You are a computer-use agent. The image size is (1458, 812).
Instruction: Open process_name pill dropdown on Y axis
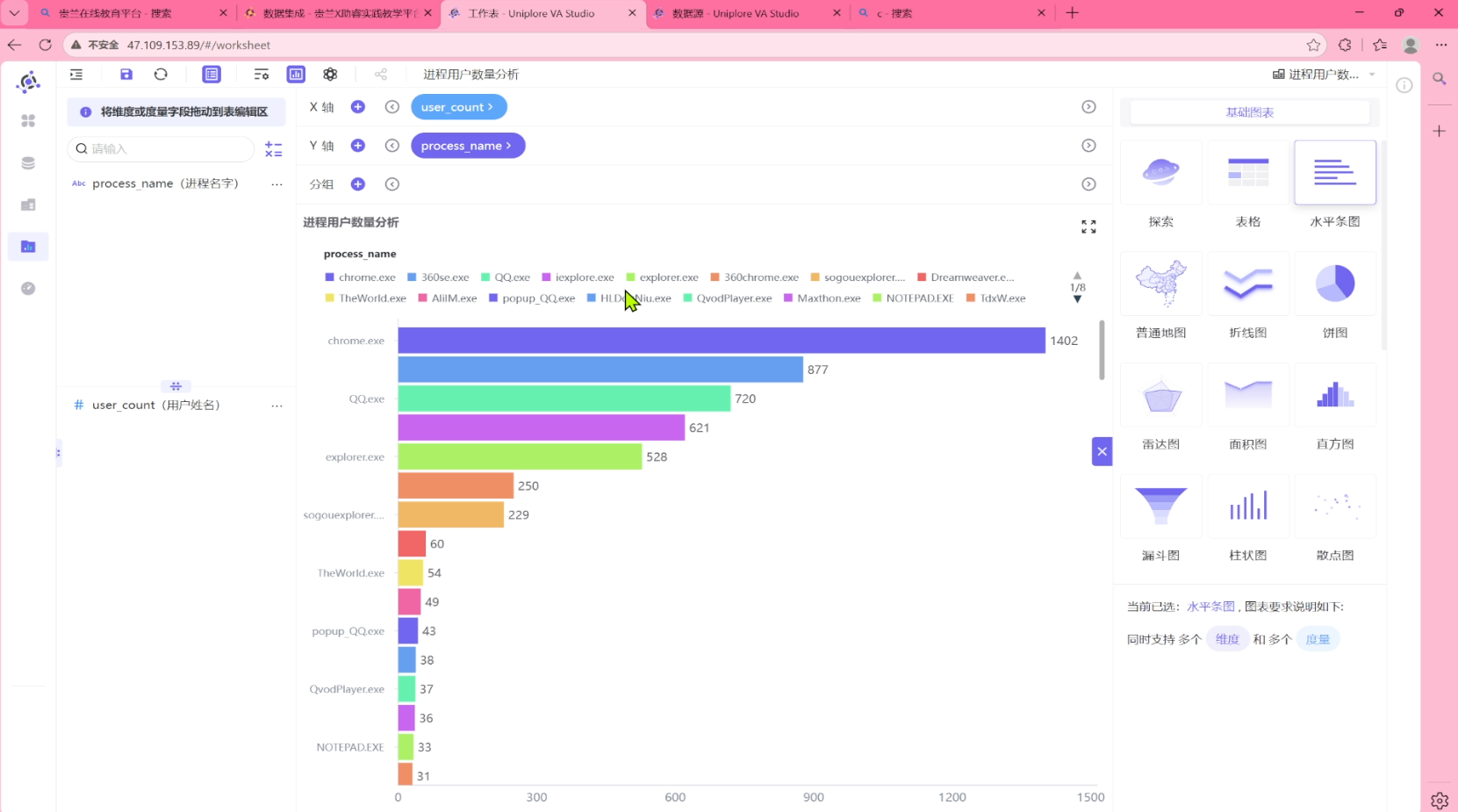click(467, 146)
